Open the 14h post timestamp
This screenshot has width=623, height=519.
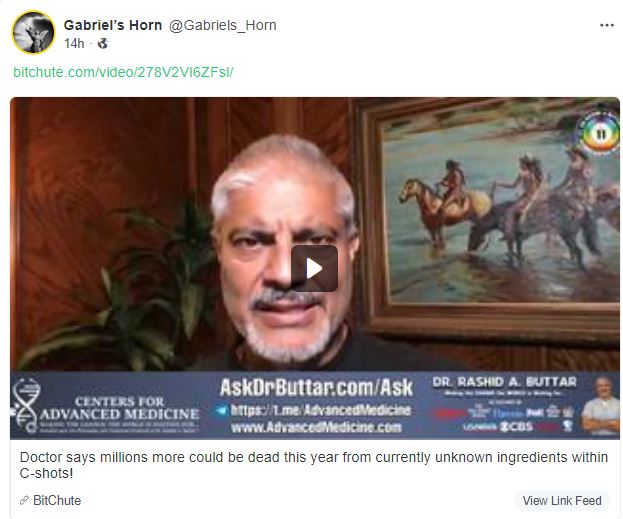pyautogui.click(x=74, y=43)
